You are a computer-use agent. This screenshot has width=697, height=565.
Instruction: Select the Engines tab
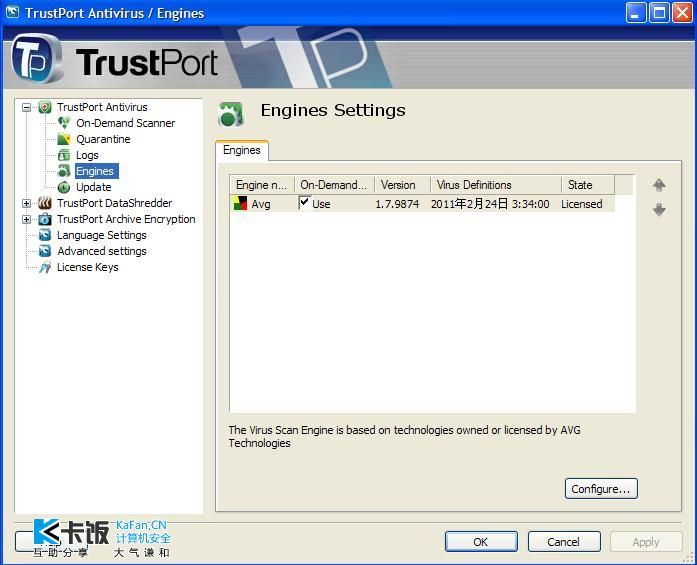click(242, 150)
